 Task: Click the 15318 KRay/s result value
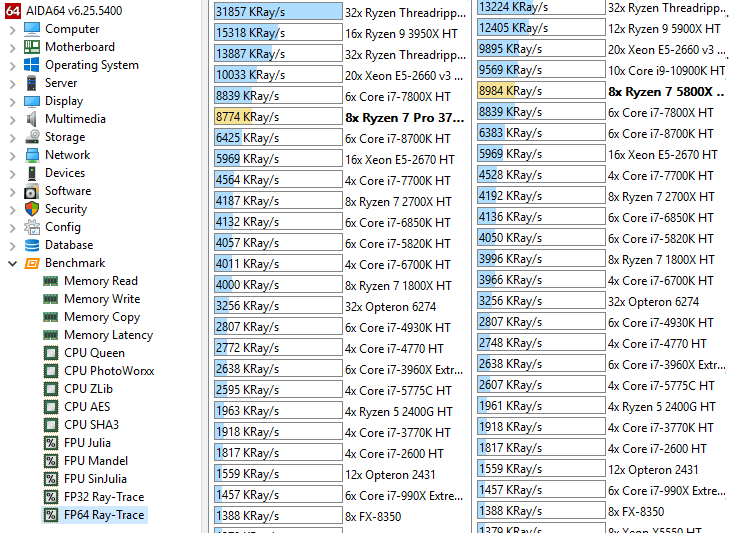[x=250, y=33]
